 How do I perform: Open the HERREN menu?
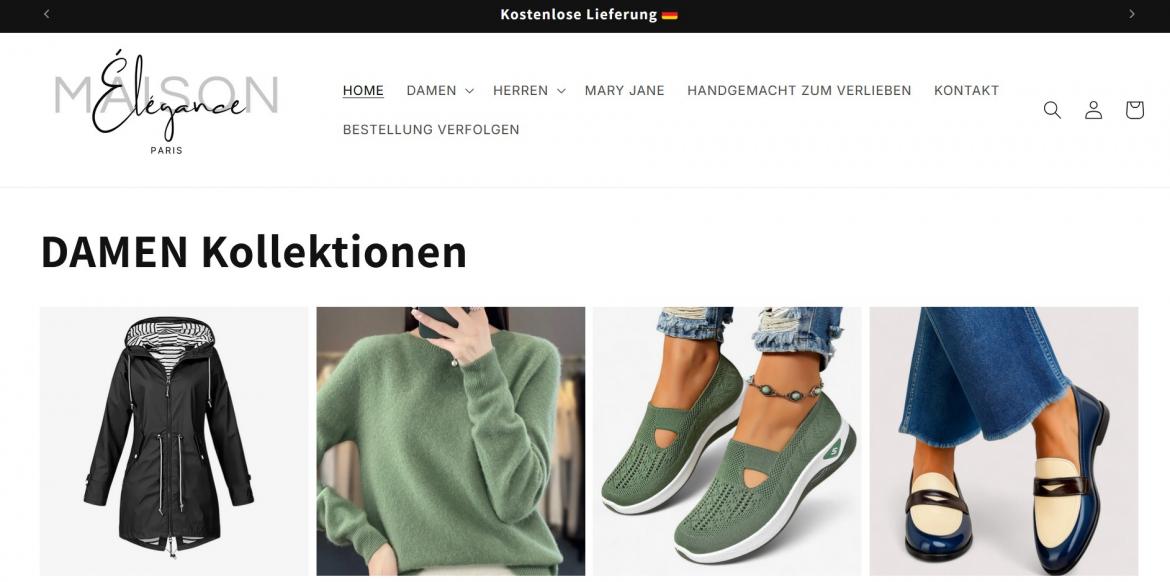coord(520,90)
